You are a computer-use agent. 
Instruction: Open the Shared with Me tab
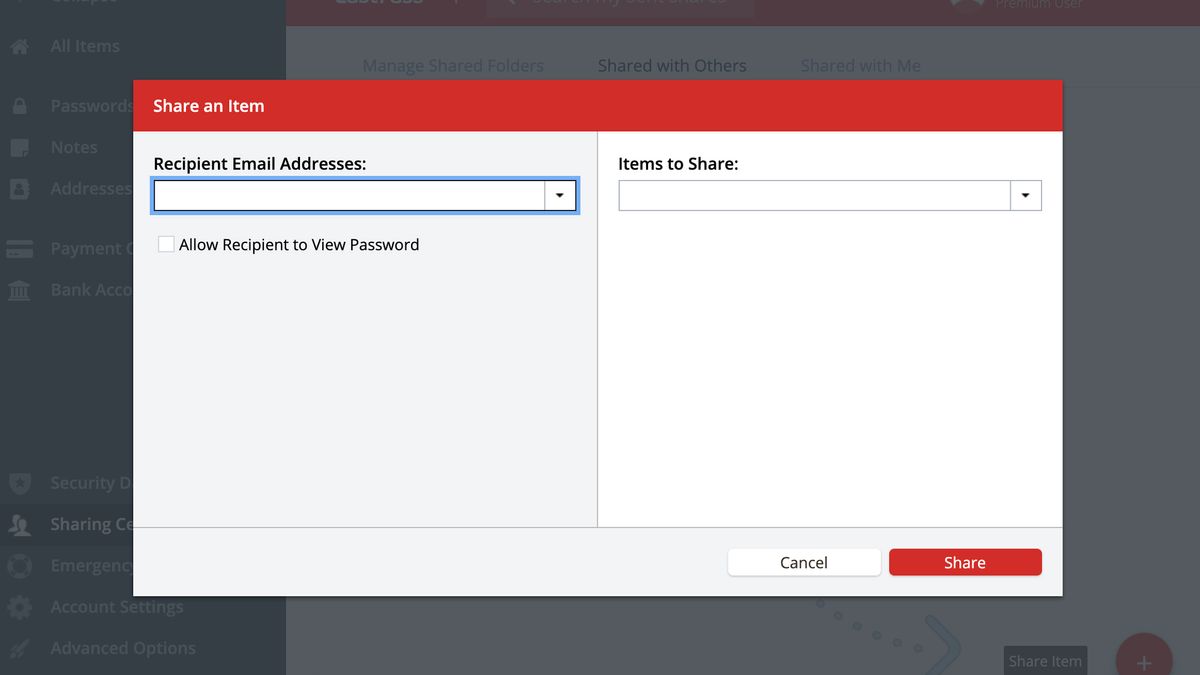[860, 65]
